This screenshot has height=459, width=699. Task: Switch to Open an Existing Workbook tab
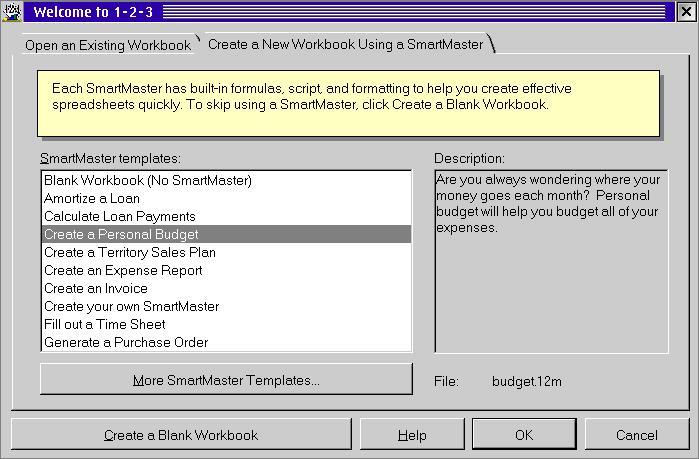tap(108, 45)
